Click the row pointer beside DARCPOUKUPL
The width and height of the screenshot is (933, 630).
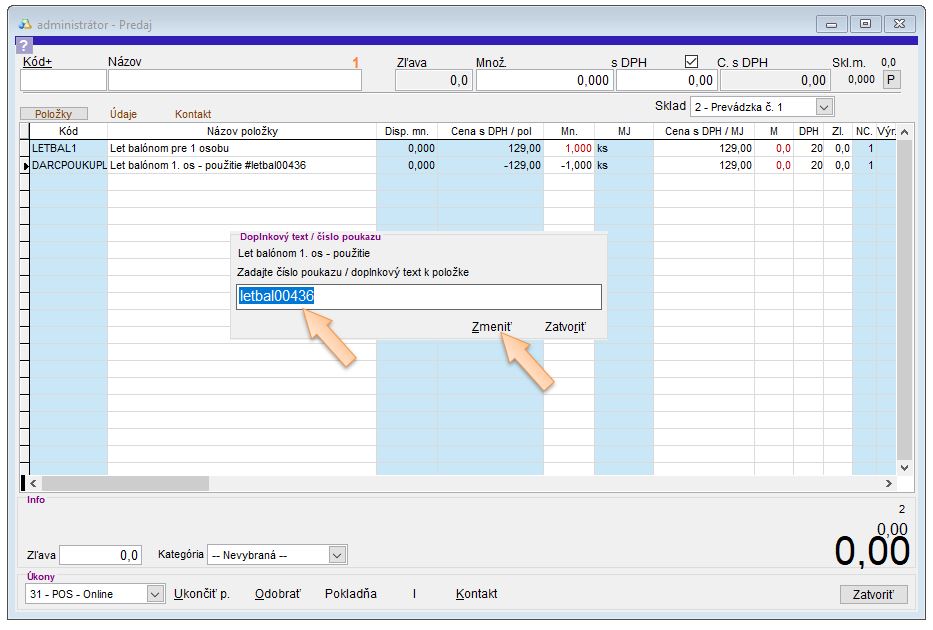(25, 166)
